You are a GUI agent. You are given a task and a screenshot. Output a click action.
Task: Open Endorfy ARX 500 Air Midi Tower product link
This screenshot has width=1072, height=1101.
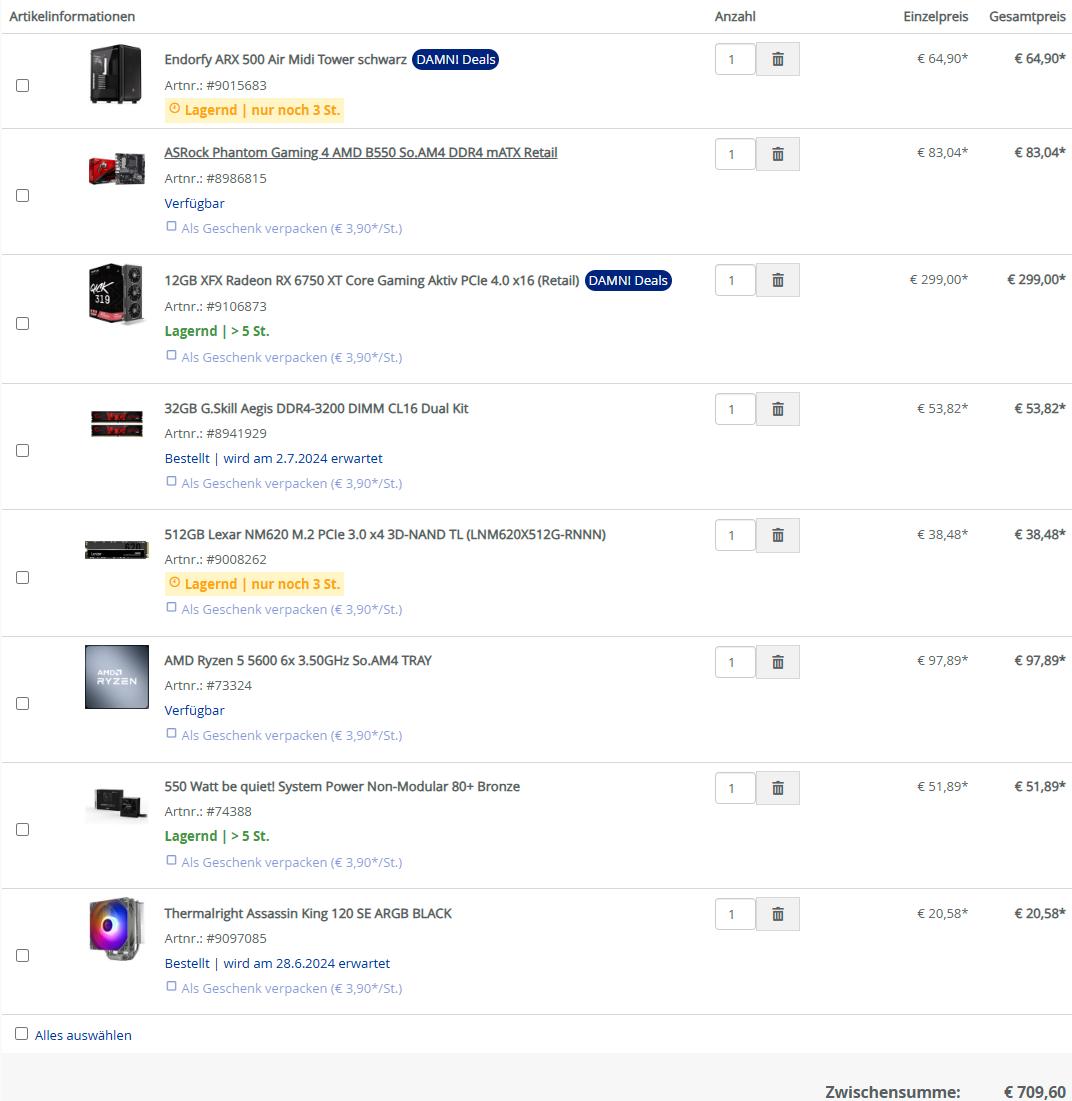point(286,60)
